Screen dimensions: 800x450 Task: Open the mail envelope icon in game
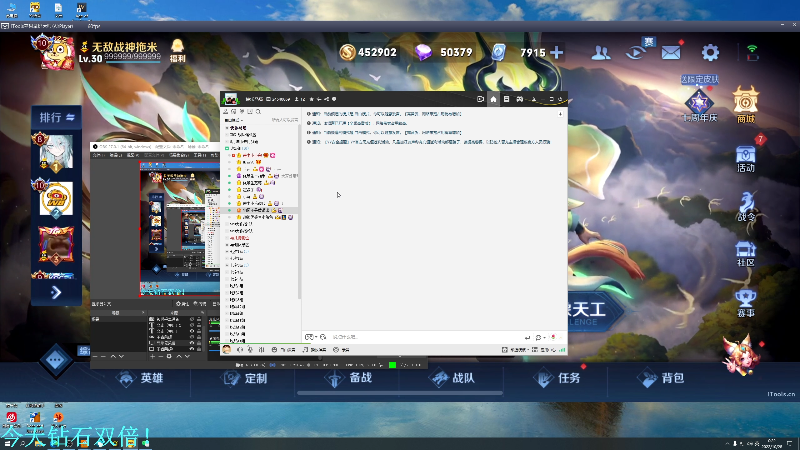coord(671,52)
